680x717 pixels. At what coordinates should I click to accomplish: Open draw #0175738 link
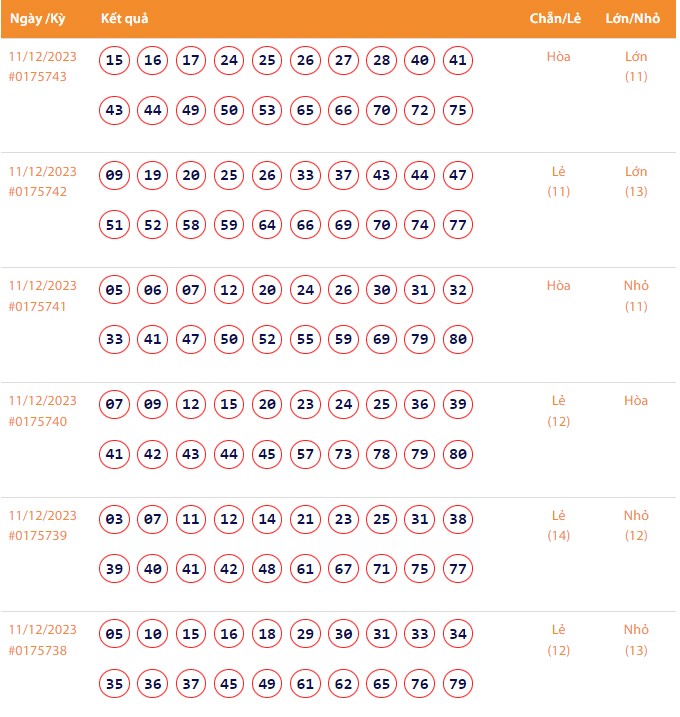point(37,651)
